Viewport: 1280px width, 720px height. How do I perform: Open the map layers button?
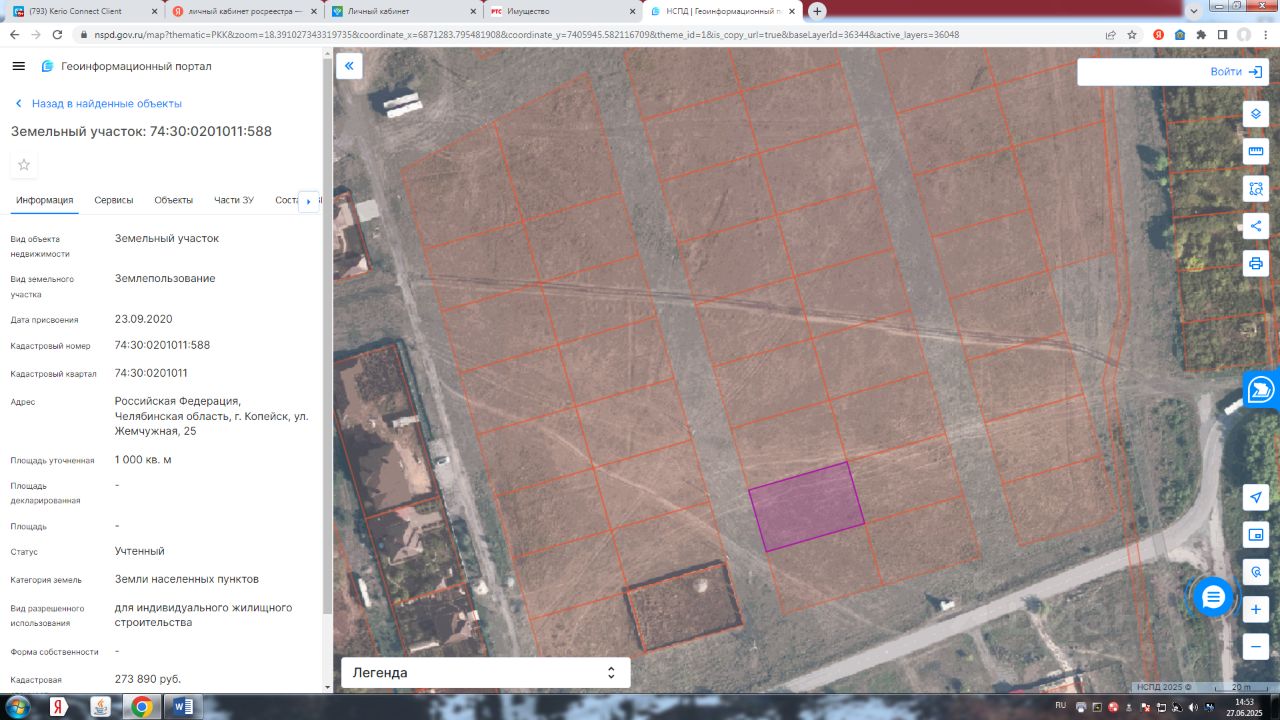pos(1256,114)
